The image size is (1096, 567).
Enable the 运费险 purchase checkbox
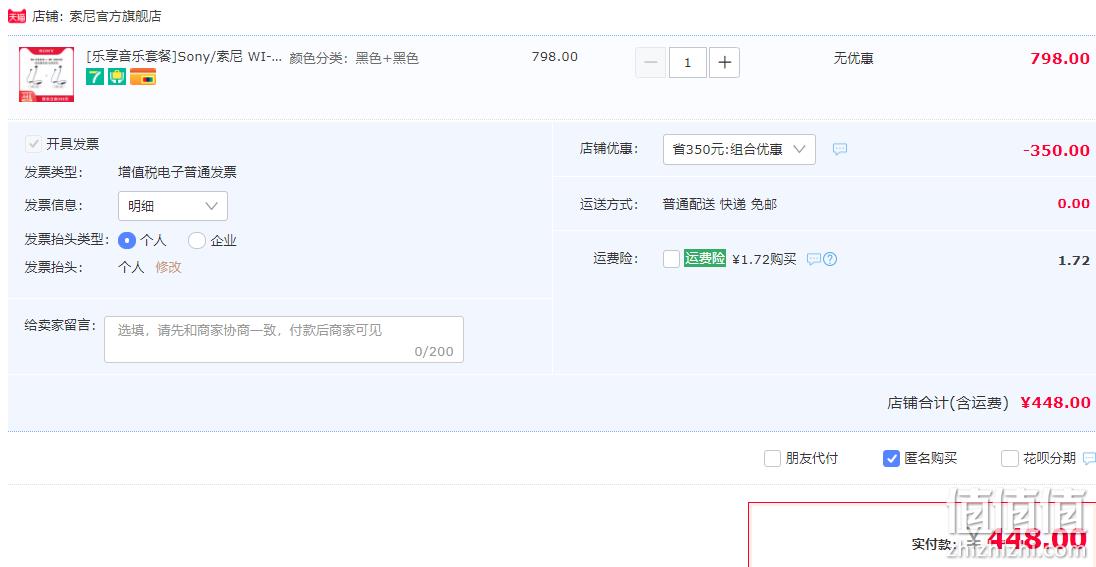click(671, 259)
